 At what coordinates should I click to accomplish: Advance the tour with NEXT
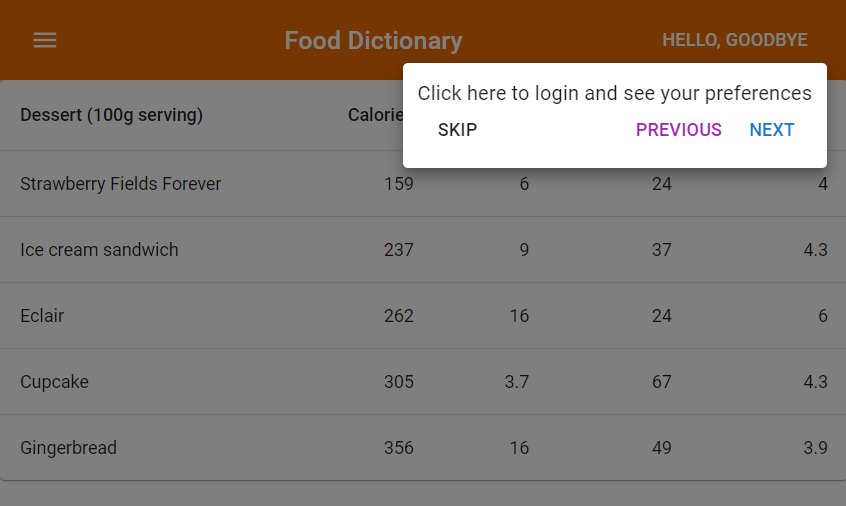point(771,130)
